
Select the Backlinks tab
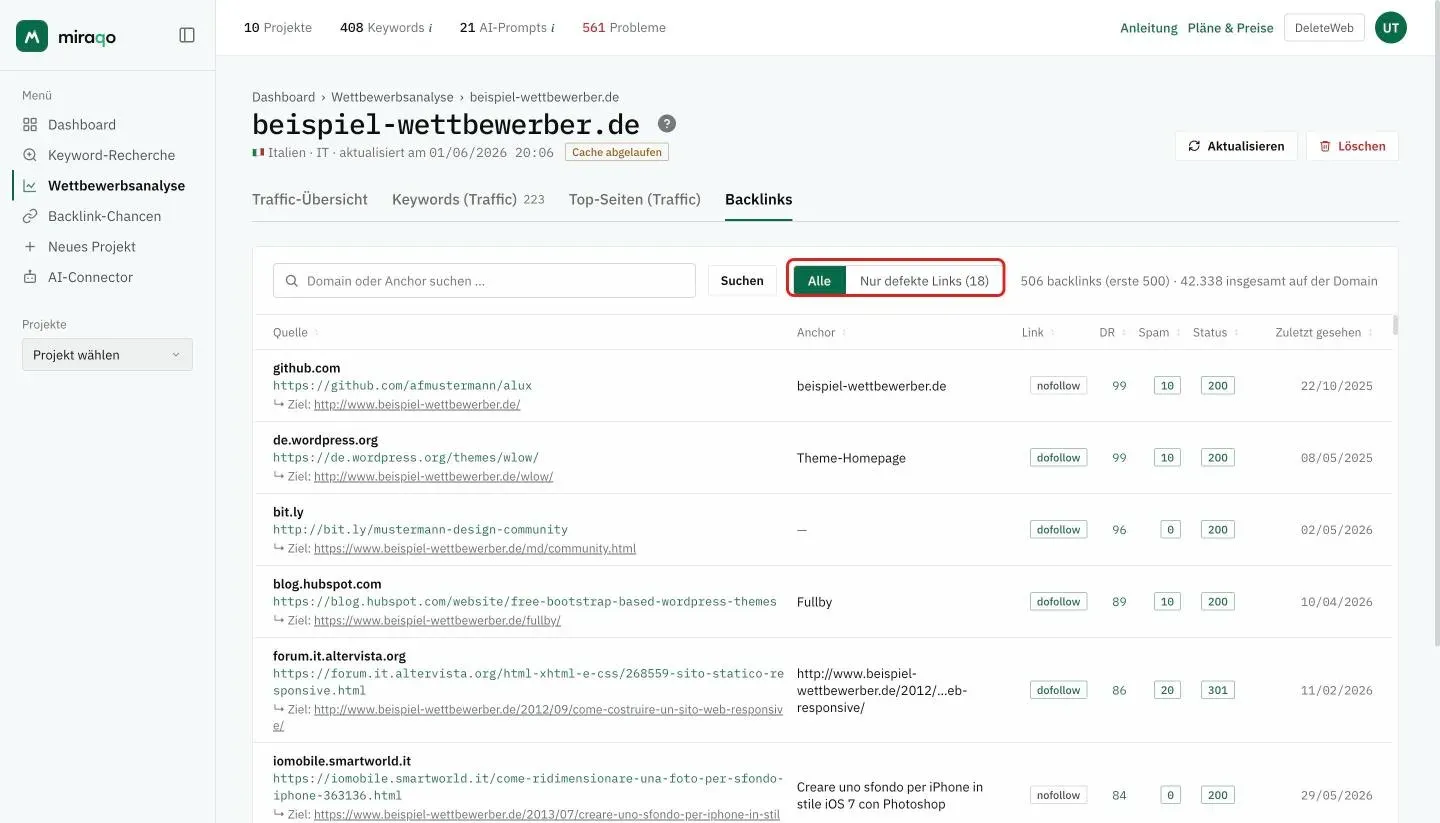(759, 200)
